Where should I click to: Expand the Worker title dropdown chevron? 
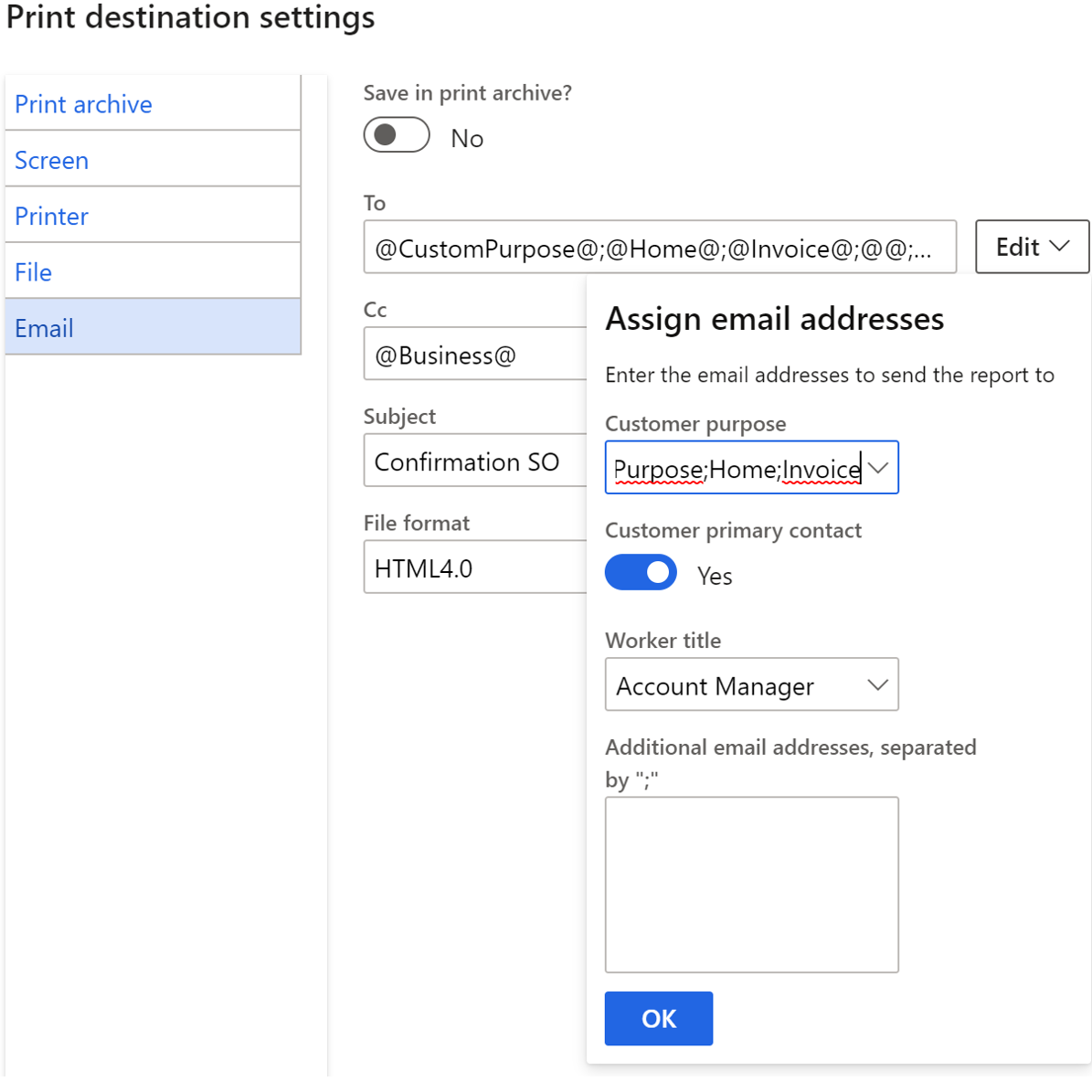click(877, 685)
